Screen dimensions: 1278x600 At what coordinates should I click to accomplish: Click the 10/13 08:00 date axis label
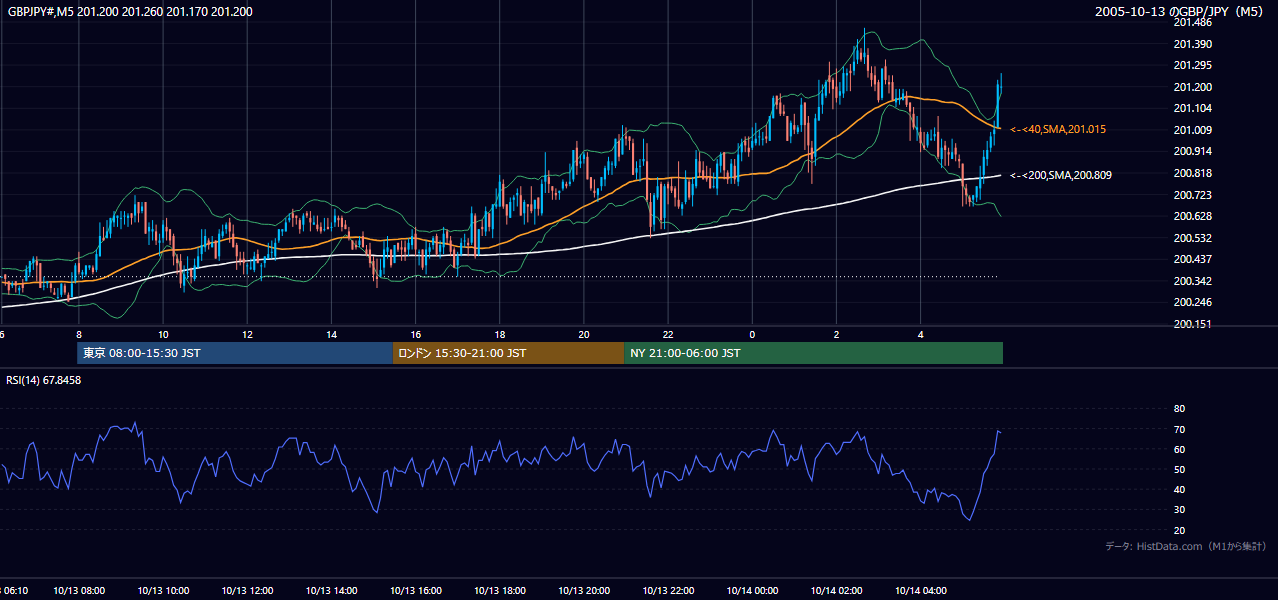tap(79, 590)
